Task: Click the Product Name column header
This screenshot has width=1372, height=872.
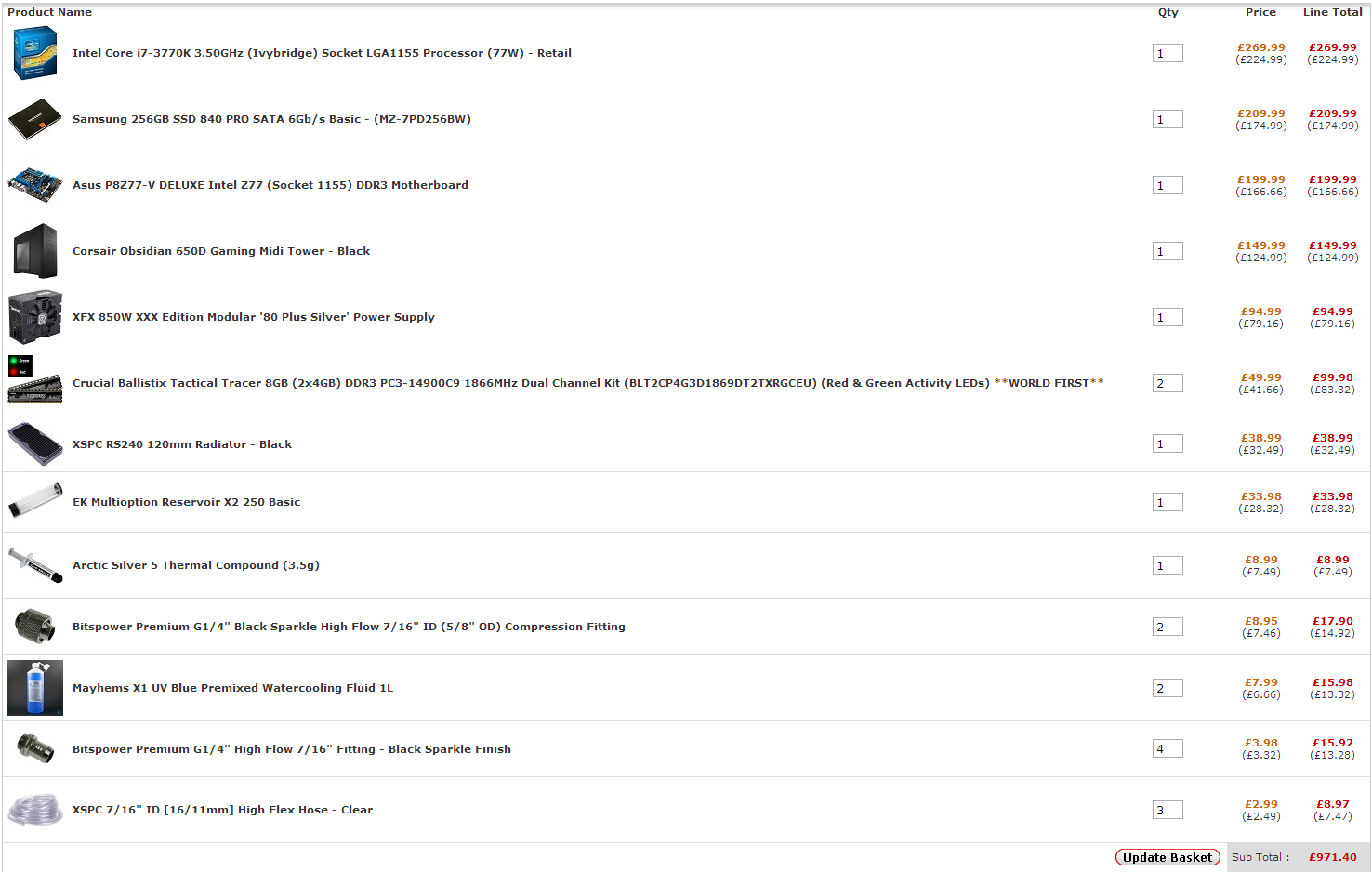Action: coord(49,12)
